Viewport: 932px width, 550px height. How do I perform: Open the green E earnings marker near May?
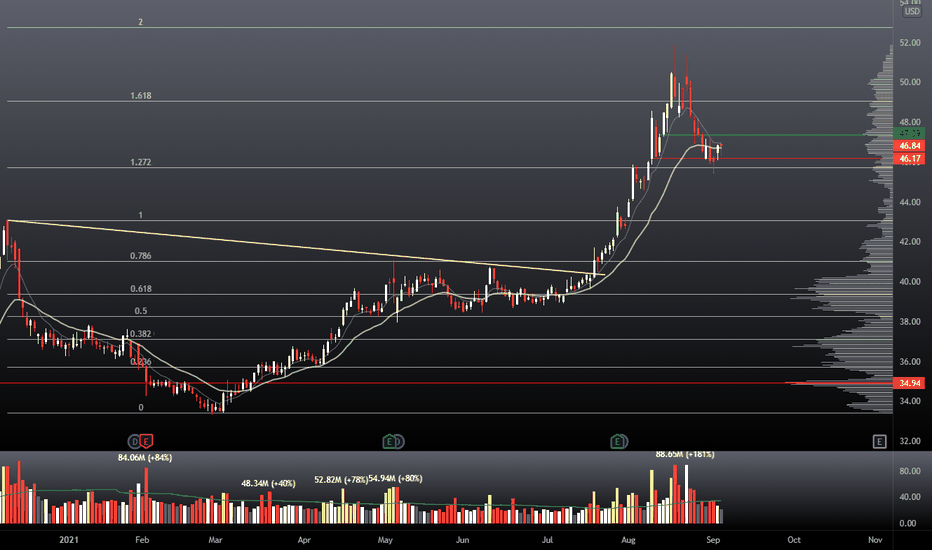point(390,441)
